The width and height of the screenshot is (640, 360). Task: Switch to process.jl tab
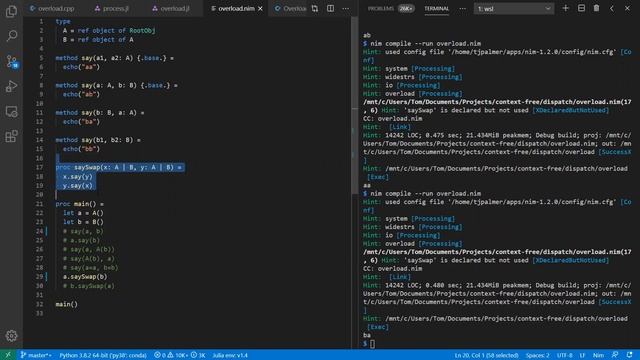(111, 9)
